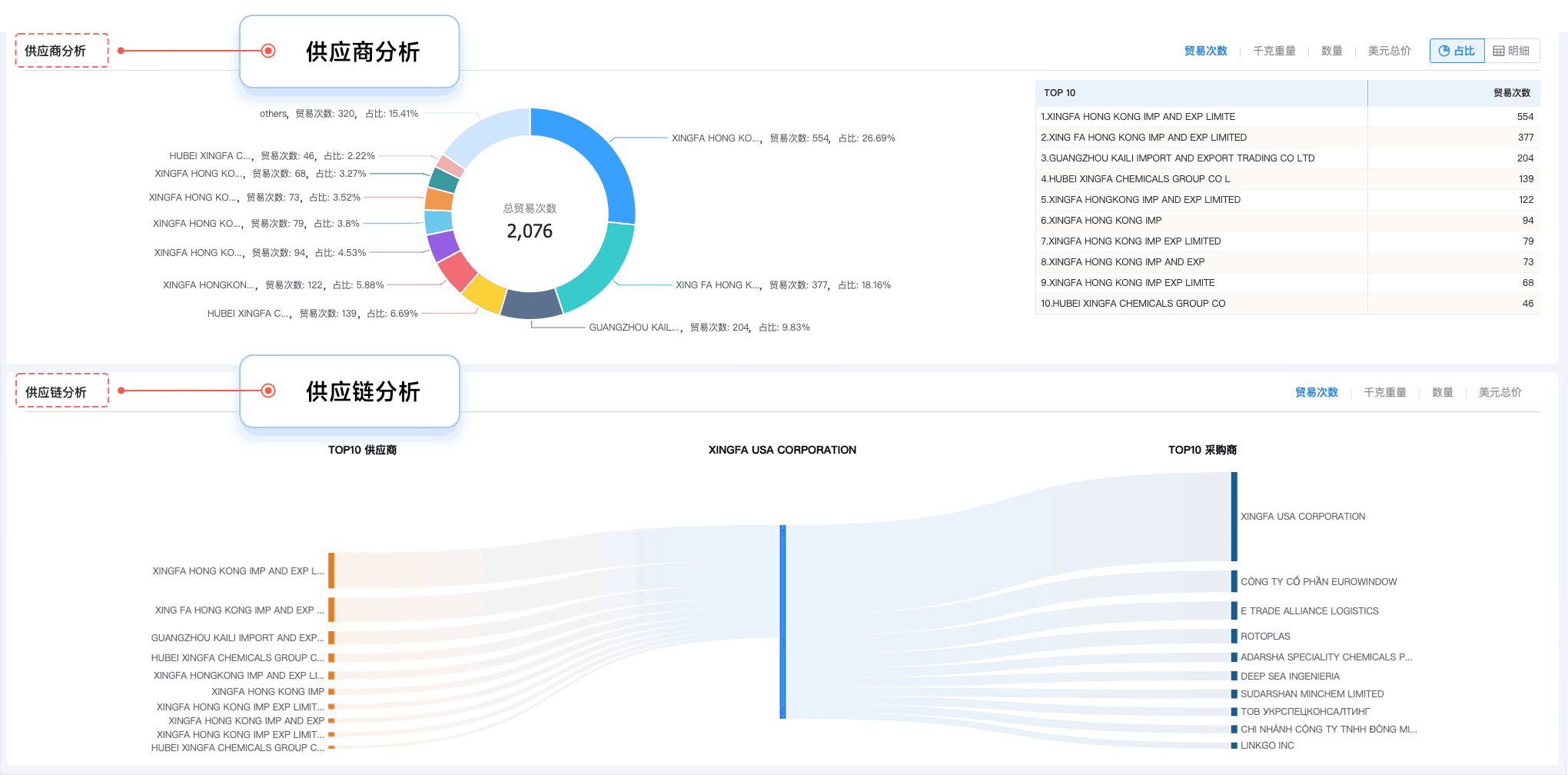Screen dimensions: 1568x775
Task: Select the 占比 pie chart view icon
Action: click(x=1456, y=51)
